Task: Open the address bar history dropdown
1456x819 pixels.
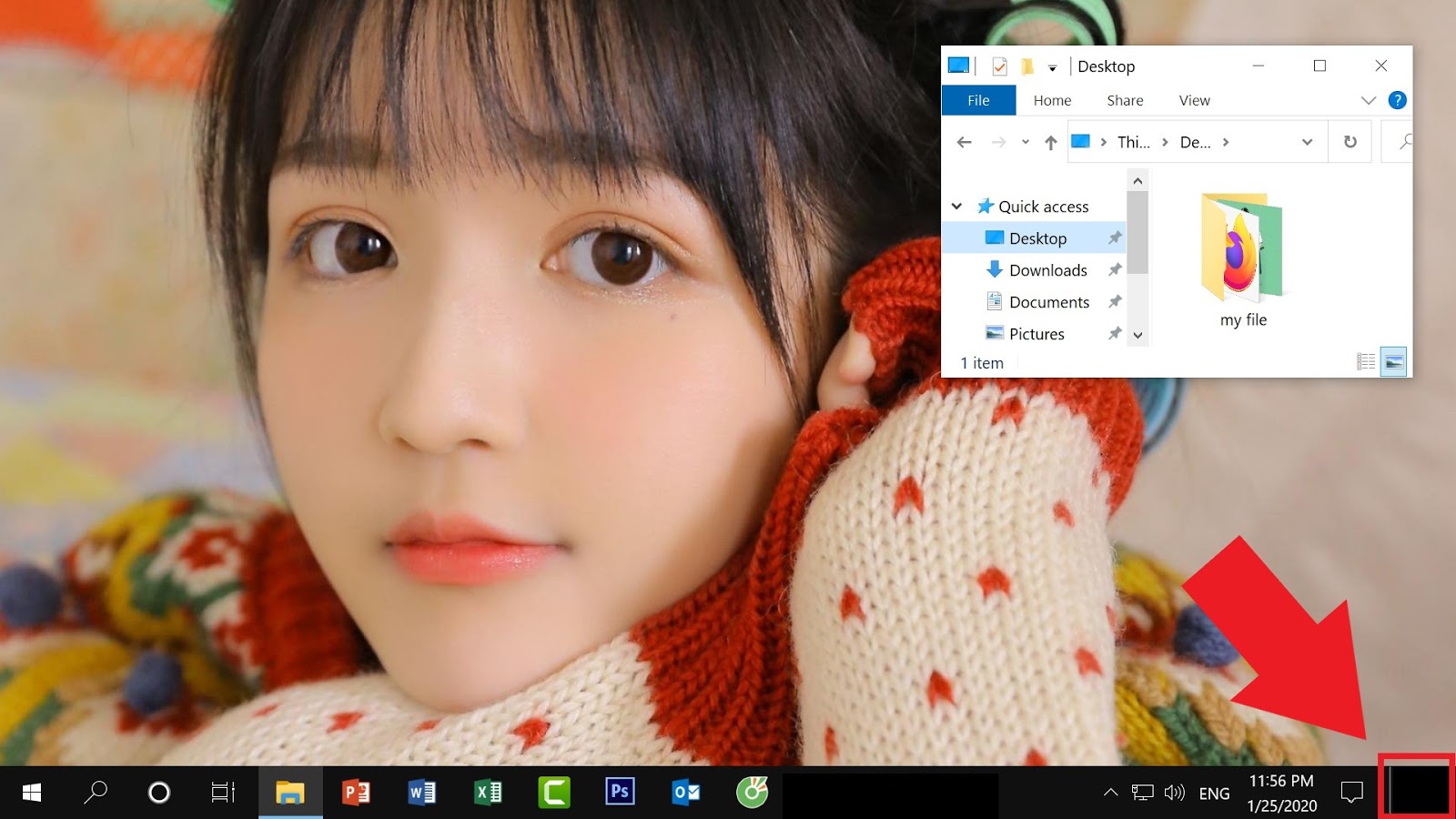Action: [1308, 141]
